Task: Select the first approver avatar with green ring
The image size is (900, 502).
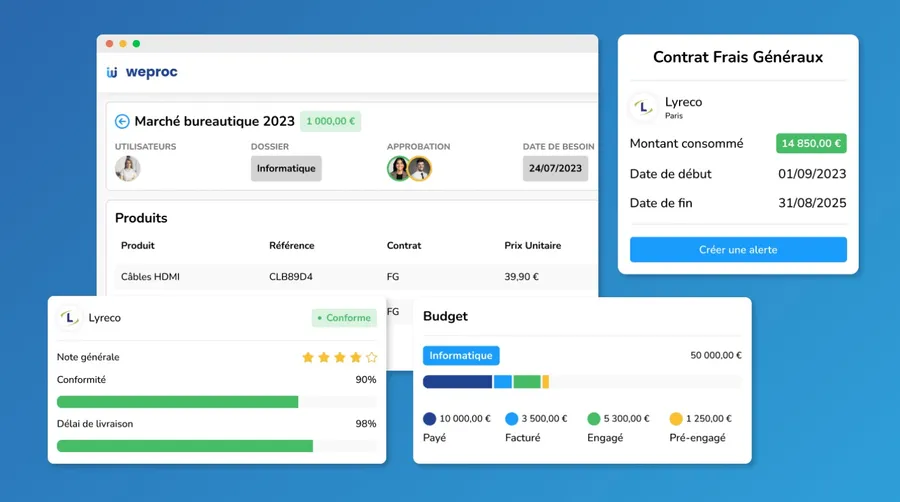Action: coord(398,169)
